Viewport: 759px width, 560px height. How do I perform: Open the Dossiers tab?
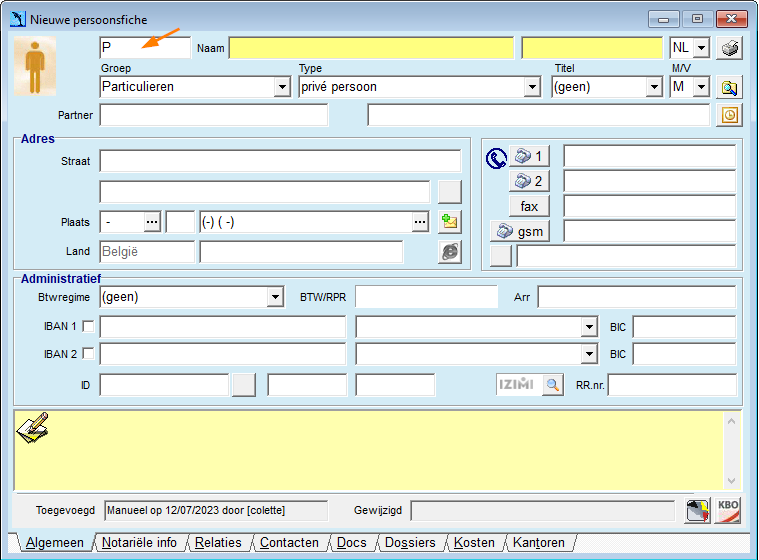[x=410, y=543]
